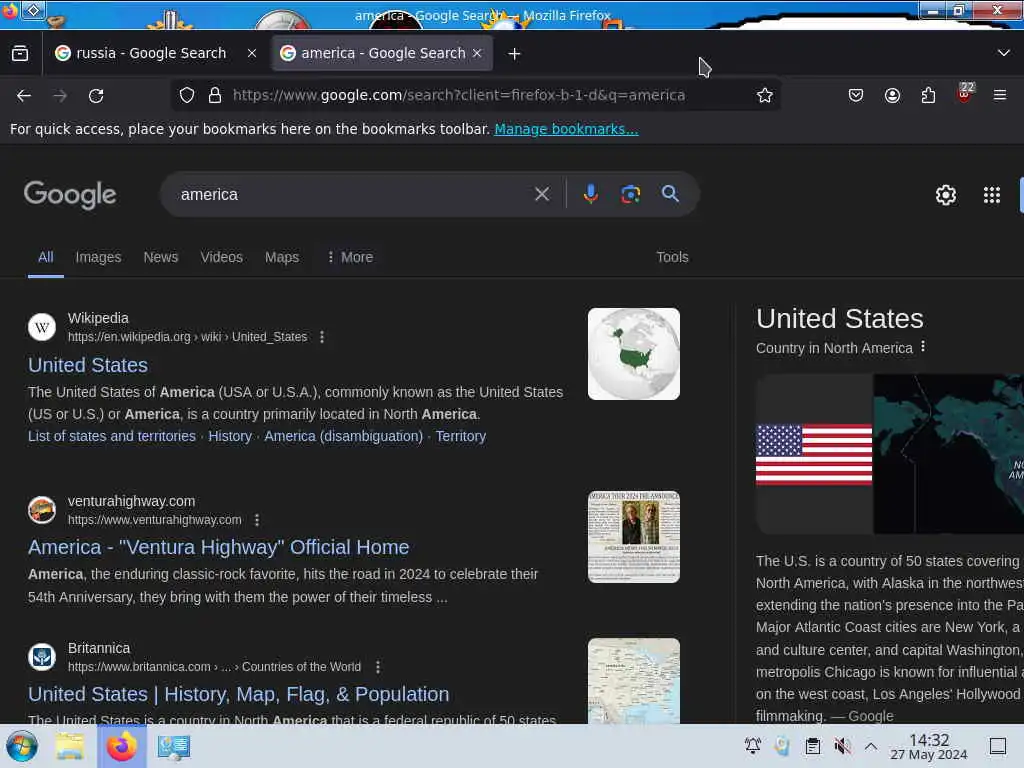This screenshot has height=768, width=1024.
Task: Open search Tools filter
Action: (672, 257)
